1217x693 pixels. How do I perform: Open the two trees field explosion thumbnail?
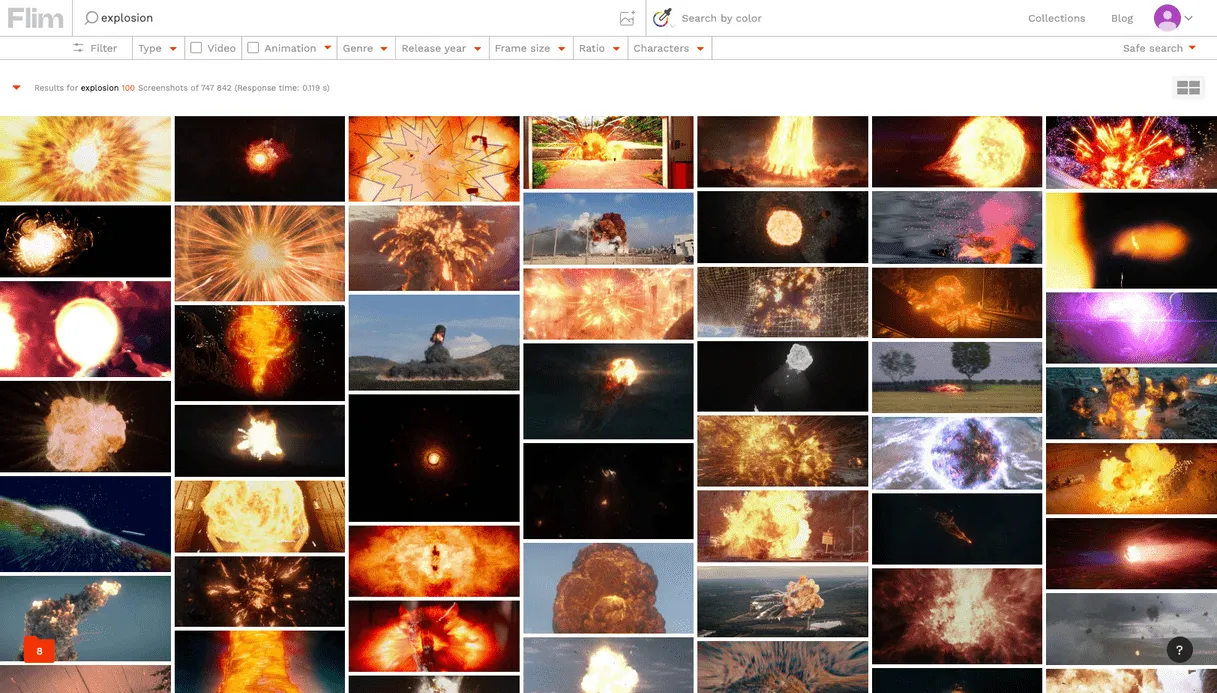click(957, 377)
